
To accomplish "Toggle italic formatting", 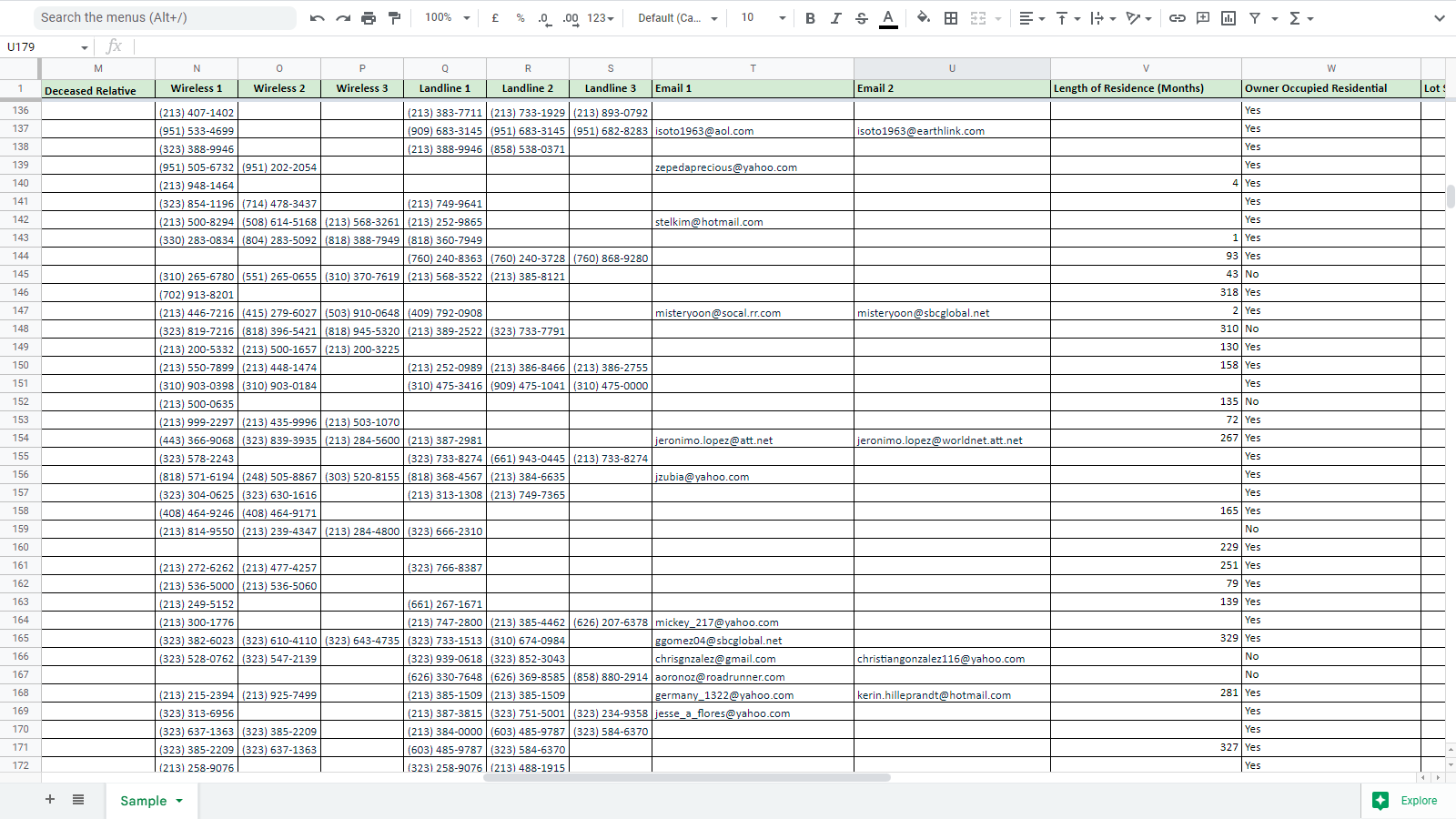I will coord(835,18).
